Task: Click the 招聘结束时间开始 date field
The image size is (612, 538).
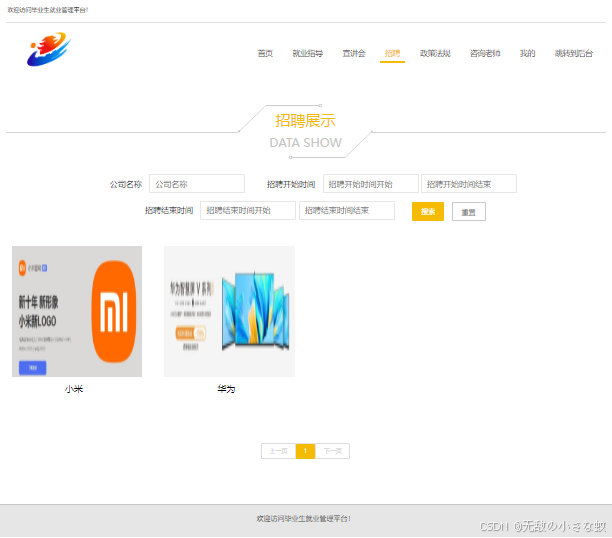Action: tap(248, 210)
